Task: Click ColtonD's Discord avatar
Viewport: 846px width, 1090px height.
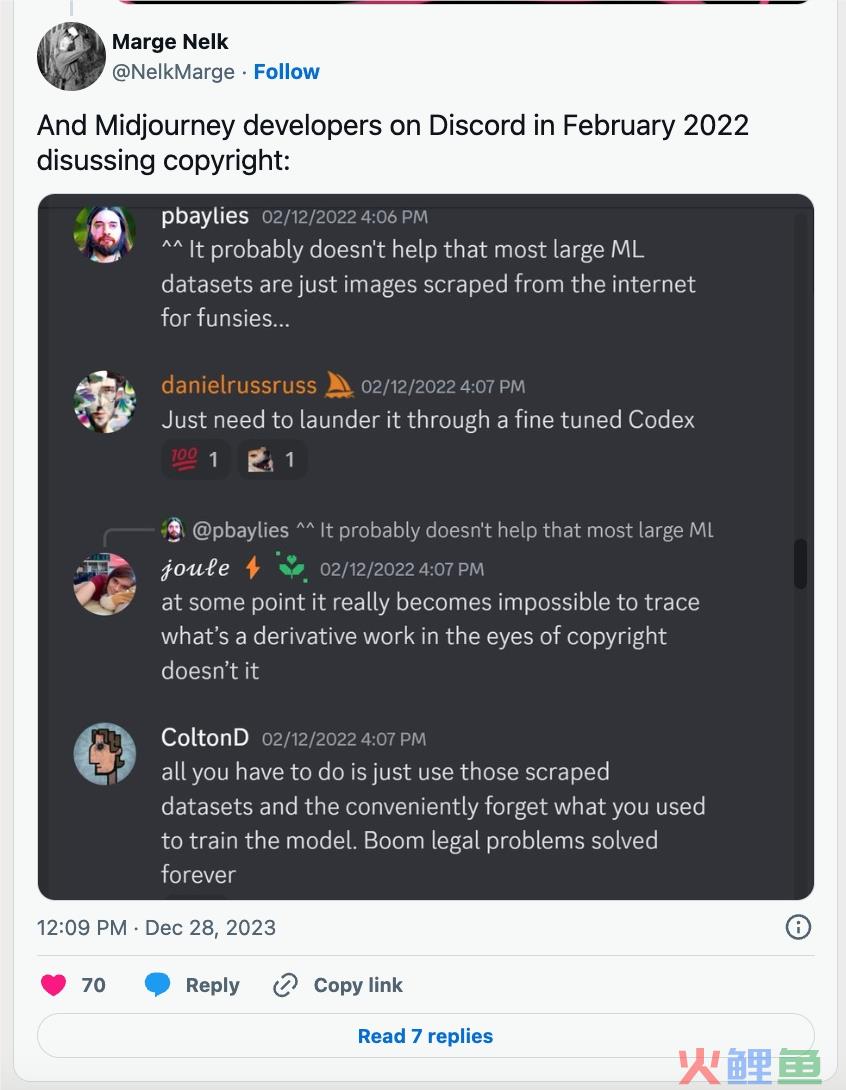Action: tap(104, 754)
